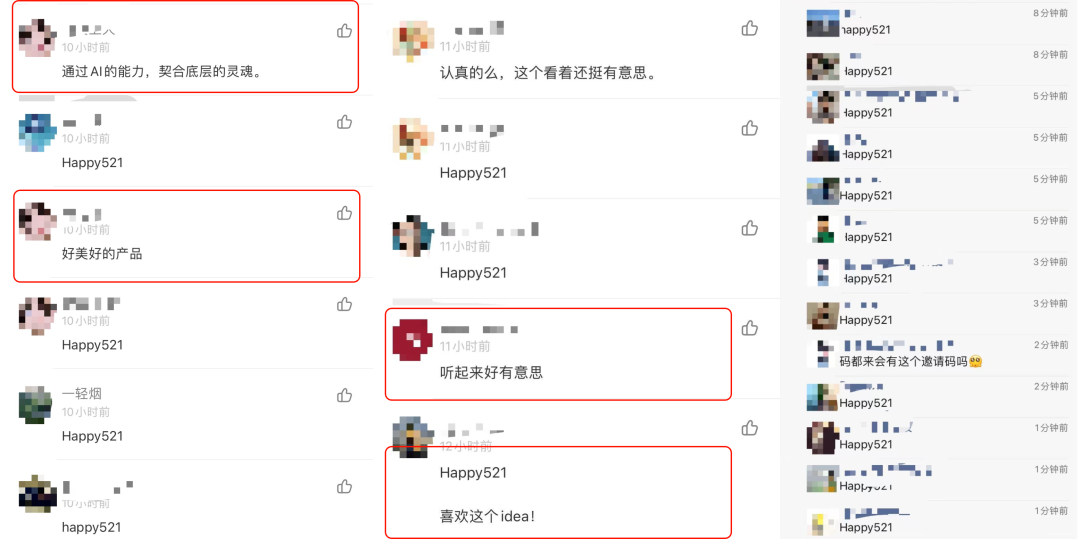Select the "听起来好有意思" comment text
This screenshot has height=539, width=1080.
pos(491,373)
